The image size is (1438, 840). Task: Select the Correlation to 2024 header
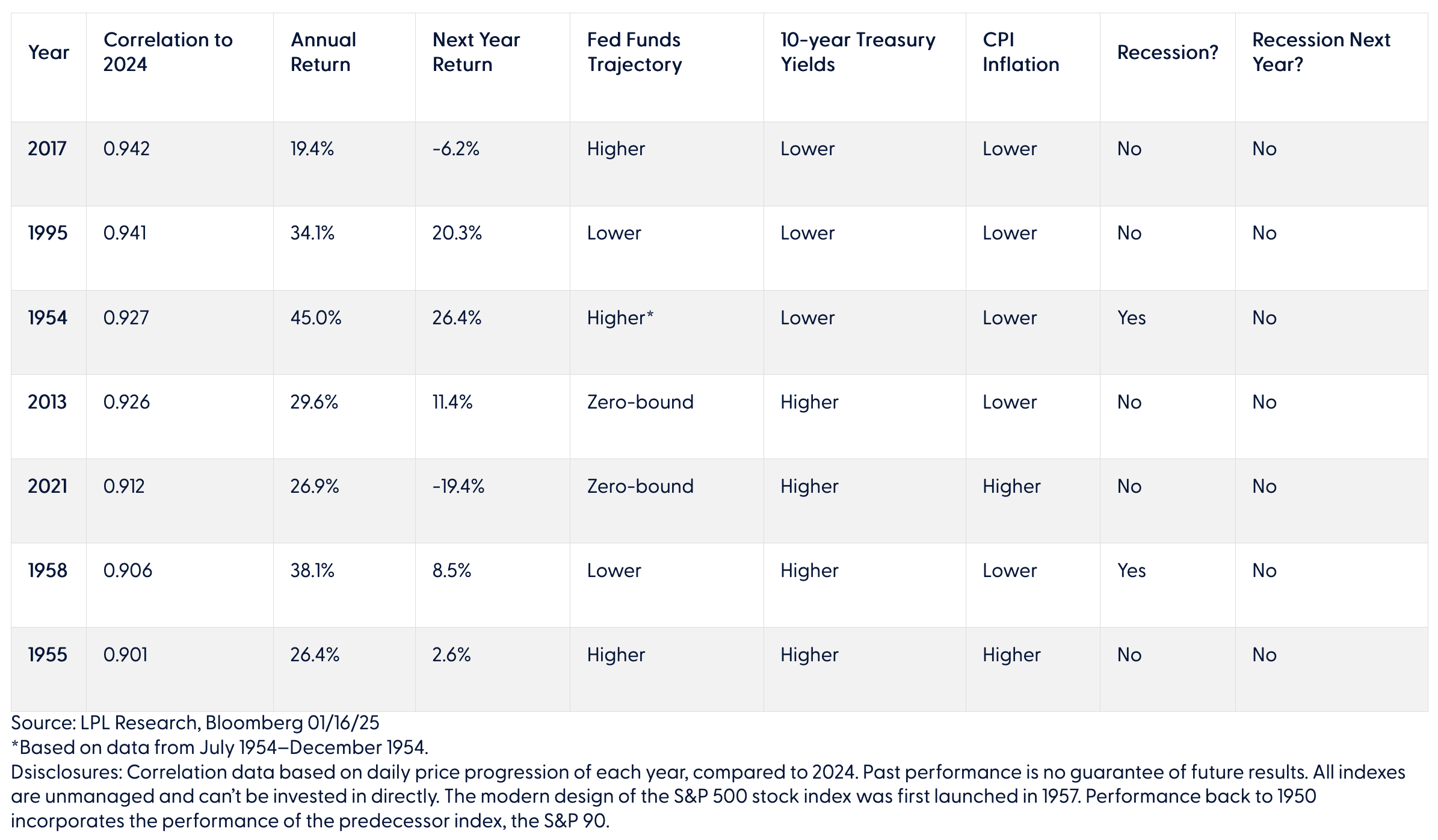(x=168, y=52)
